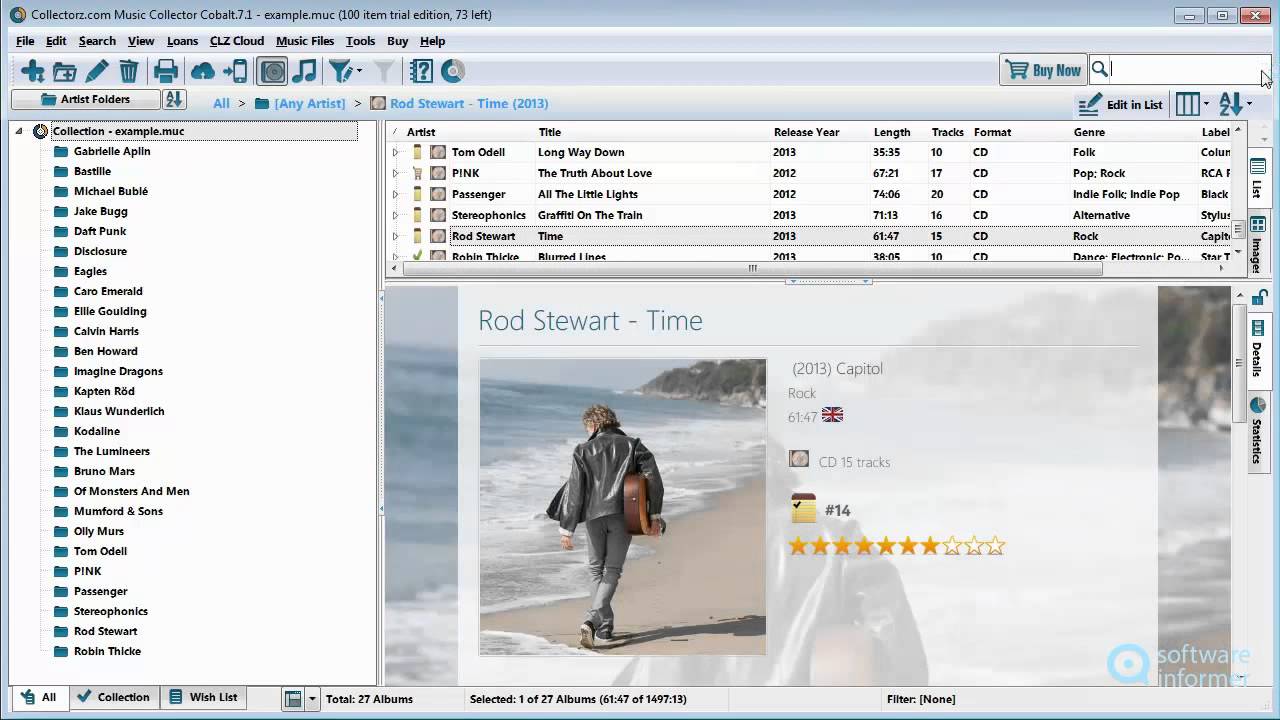Click the CLZ Cloud sync icon

(x=203, y=71)
